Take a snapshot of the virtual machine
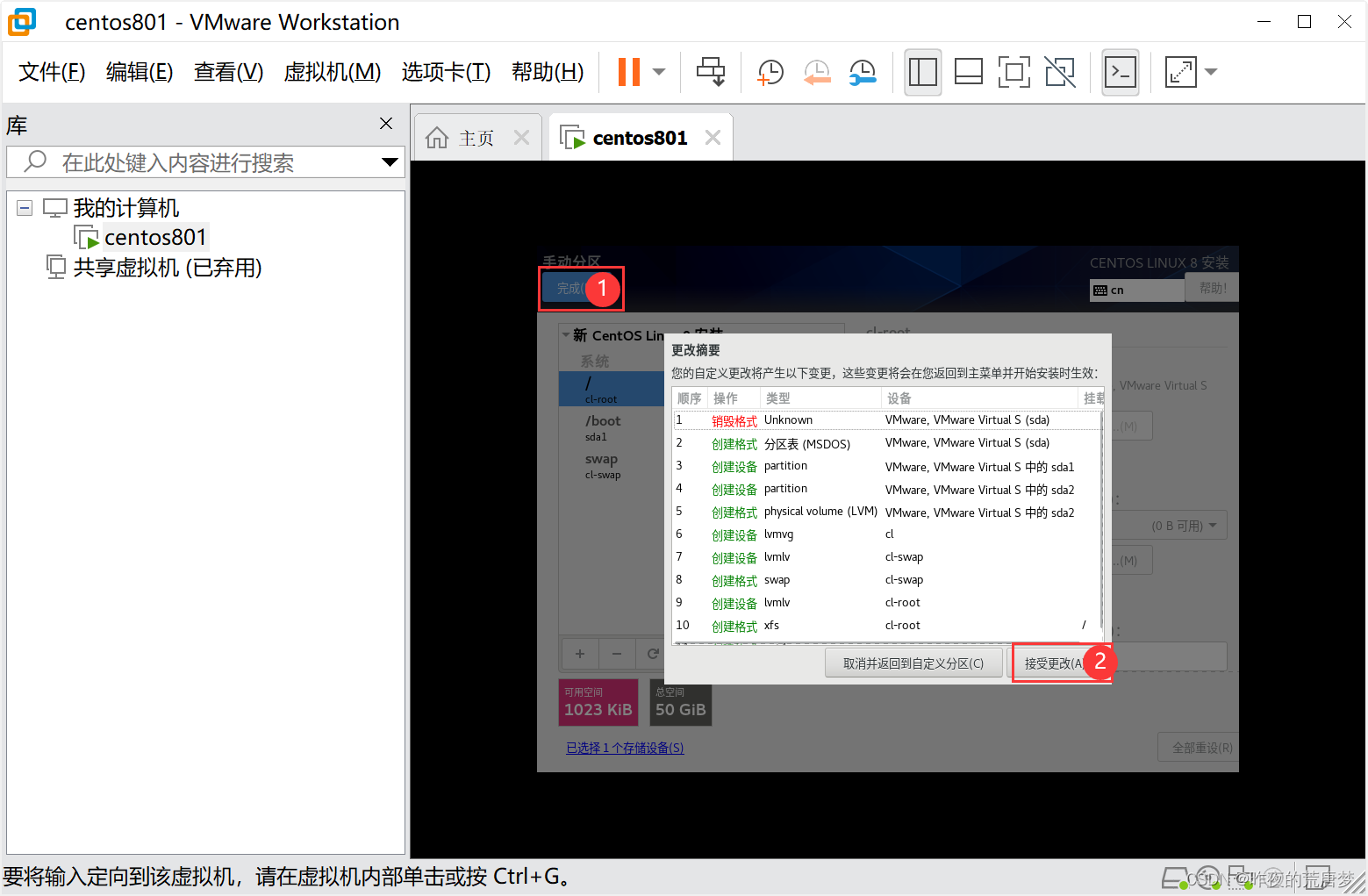 (x=770, y=72)
